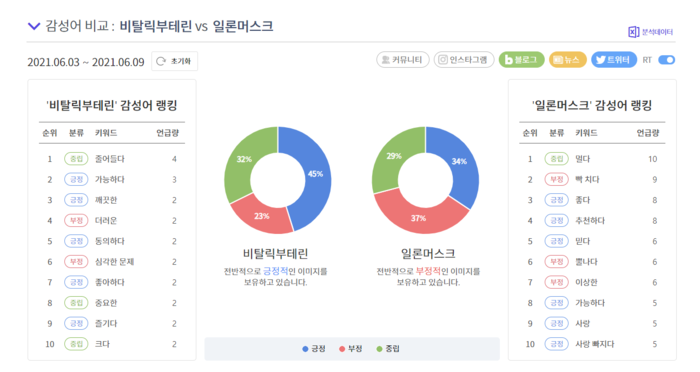Toggle the 인스타그램 source filter
Image resolution: width=700 pixels, height=372 pixels.
click(x=464, y=60)
